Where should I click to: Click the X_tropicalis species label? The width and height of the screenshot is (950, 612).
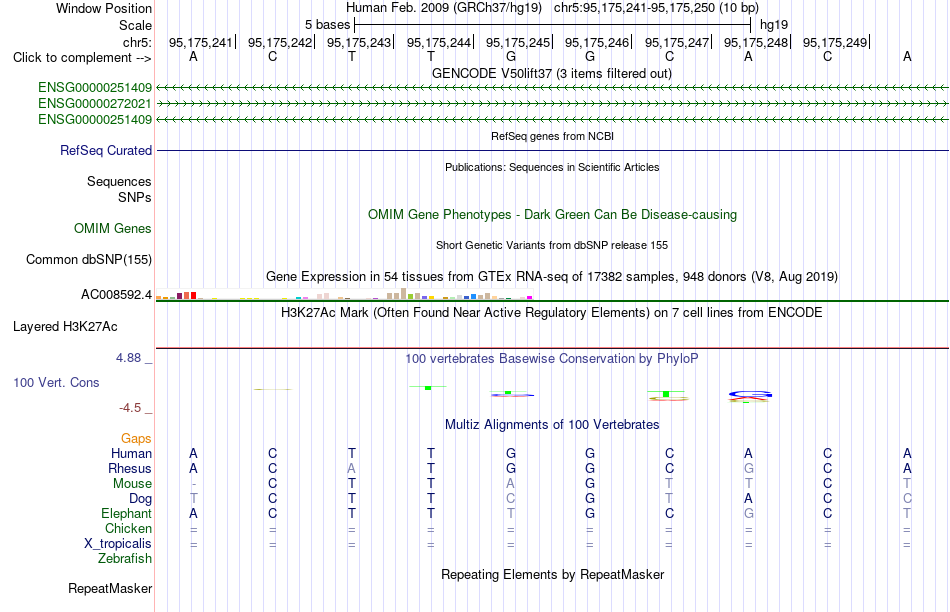tap(118, 544)
